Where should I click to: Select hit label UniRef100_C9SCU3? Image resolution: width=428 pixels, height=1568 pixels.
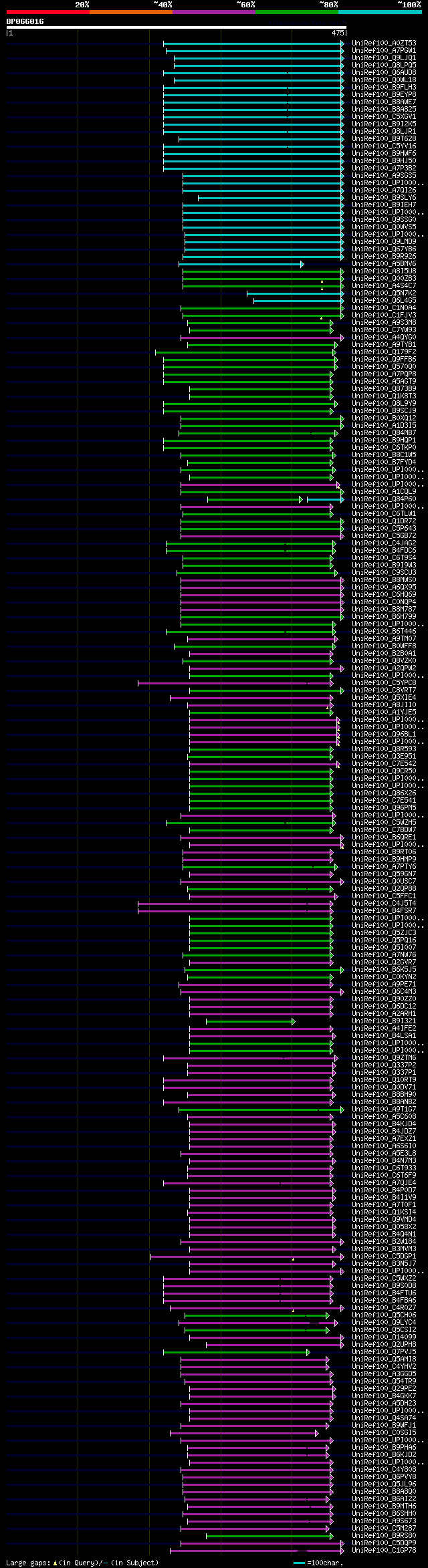(x=384, y=573)
